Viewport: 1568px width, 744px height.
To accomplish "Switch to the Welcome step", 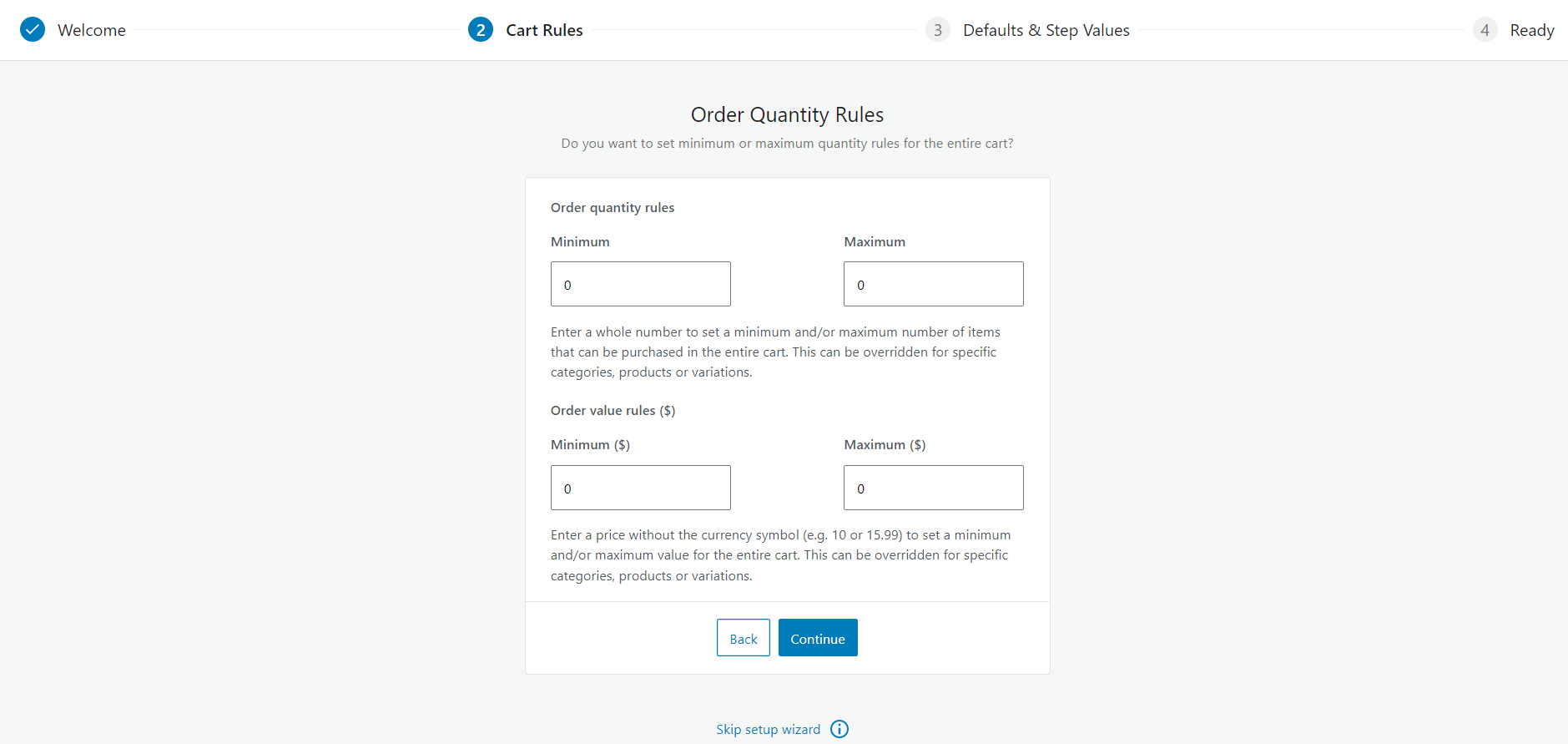I will coord(91,29).
